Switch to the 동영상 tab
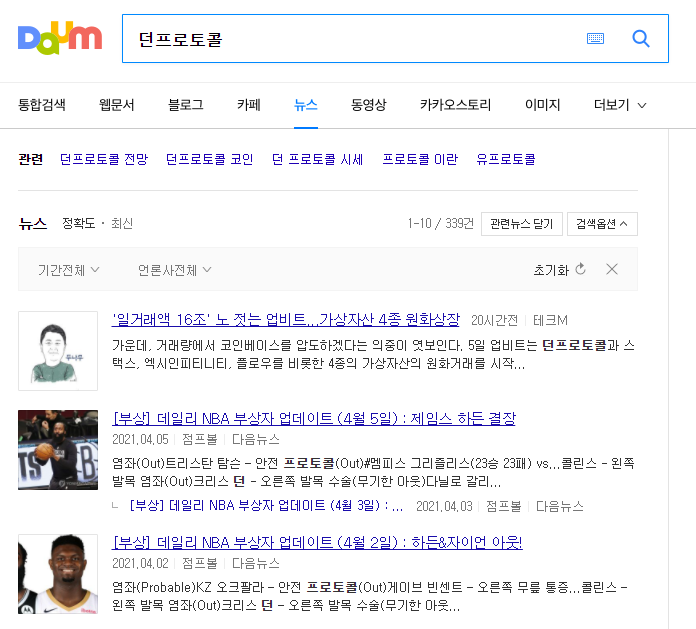Viewport: 696px width, 629px height. pyautogui.click(x=368, y=105)
